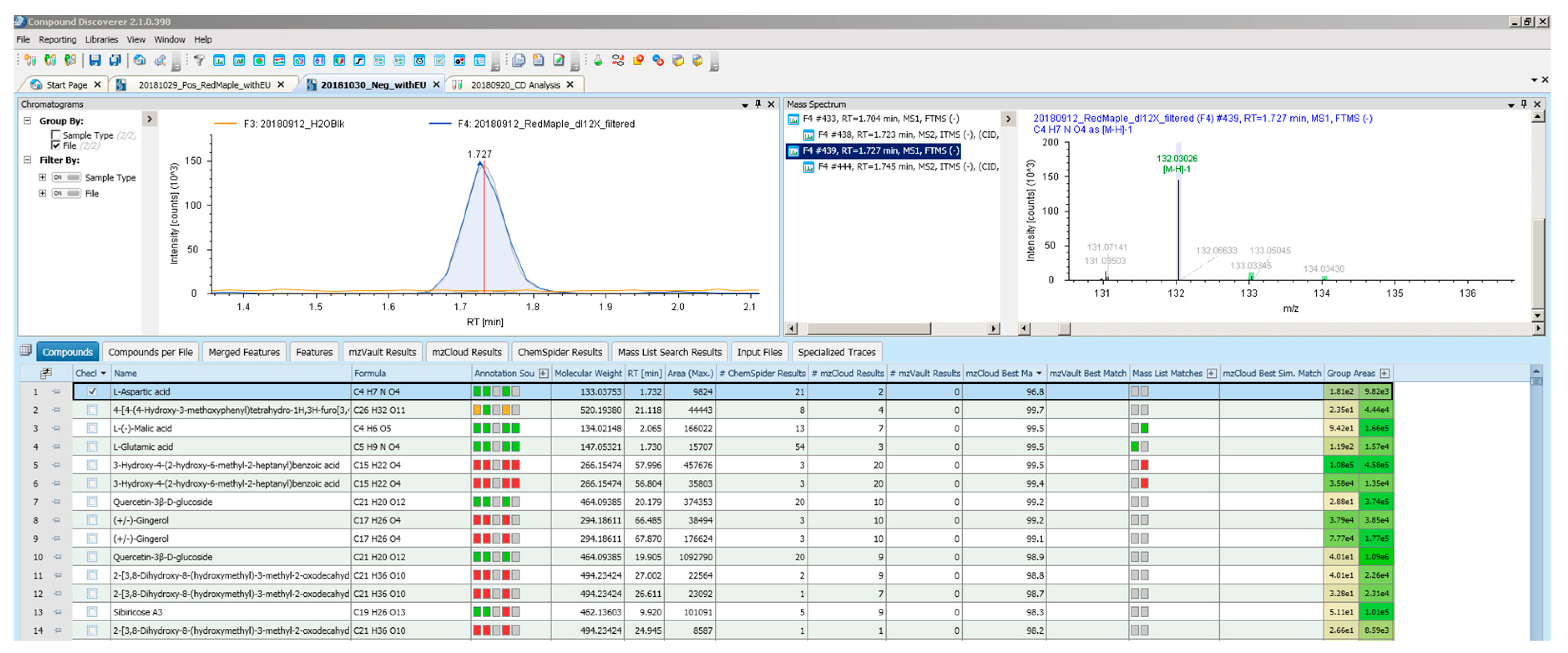Select the F4 #438 MS2 spectrum icon

[x=808, y=134]
